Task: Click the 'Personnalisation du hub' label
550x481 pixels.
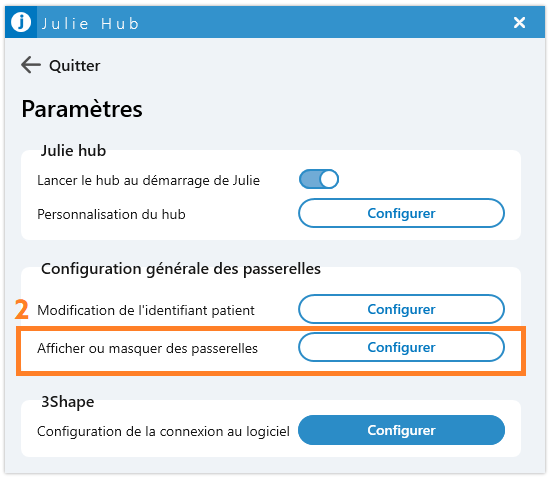Action: [111, 214]
